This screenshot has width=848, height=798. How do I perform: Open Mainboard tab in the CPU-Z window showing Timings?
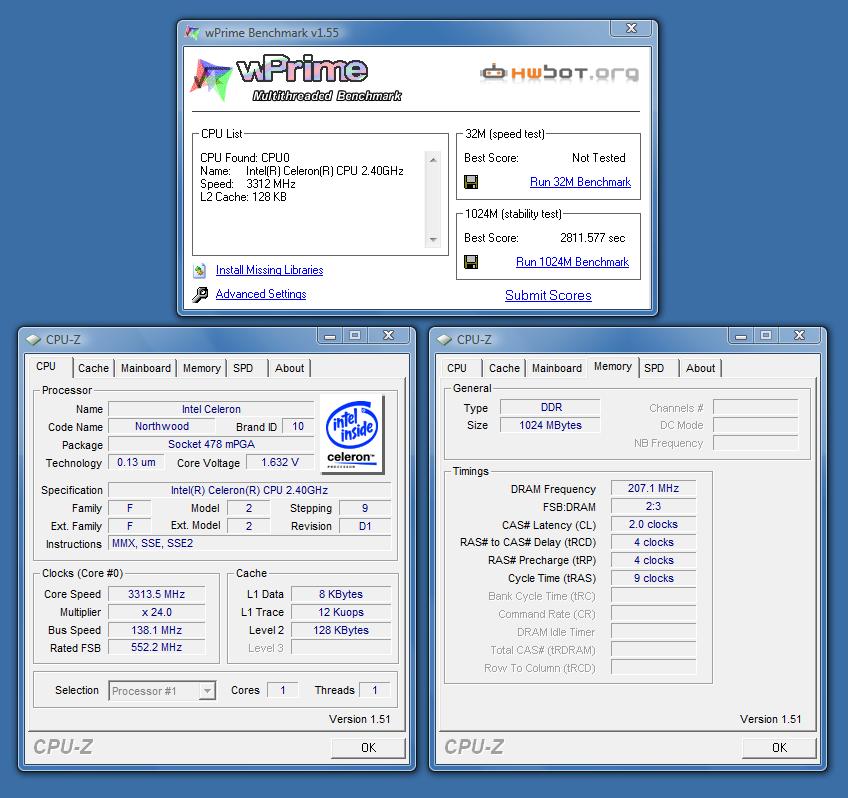click(x=556, y=368)
